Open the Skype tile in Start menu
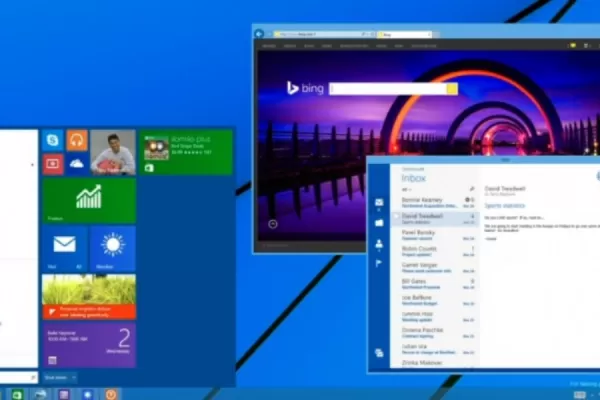 [53, 140]
